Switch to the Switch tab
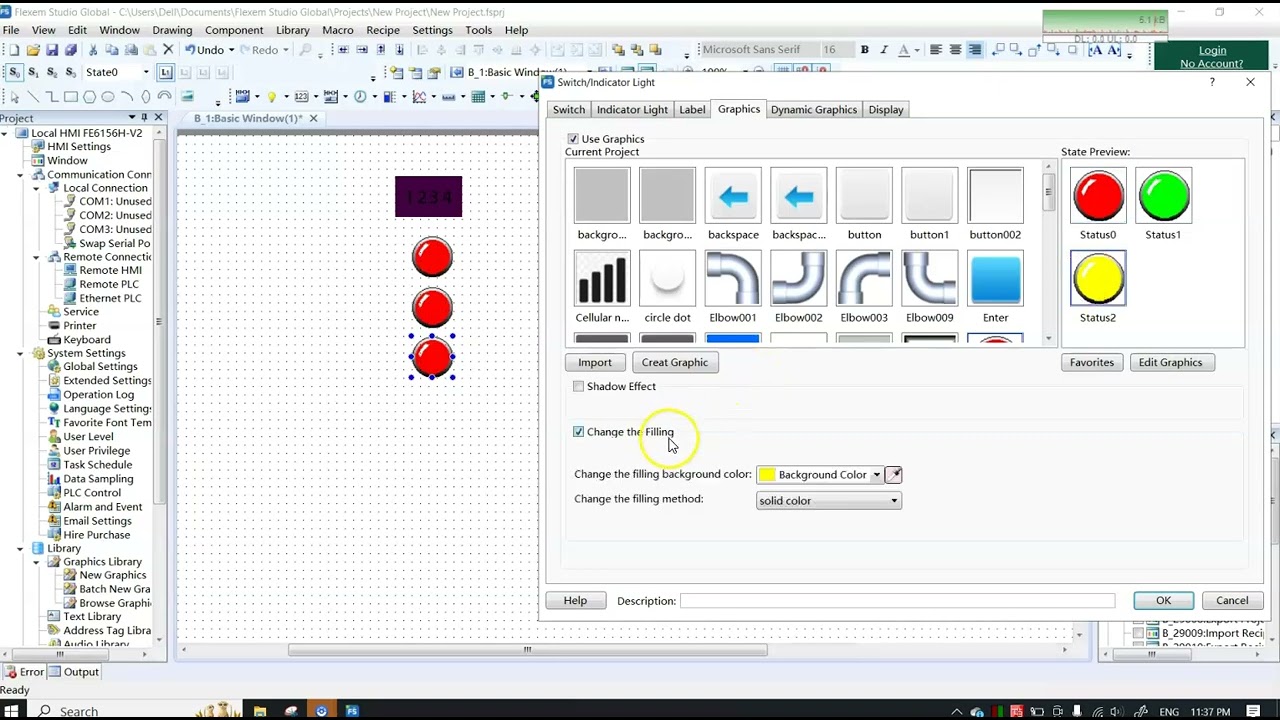The height and width of the screenshot is (720, 1280). click(x=569, y=110)
